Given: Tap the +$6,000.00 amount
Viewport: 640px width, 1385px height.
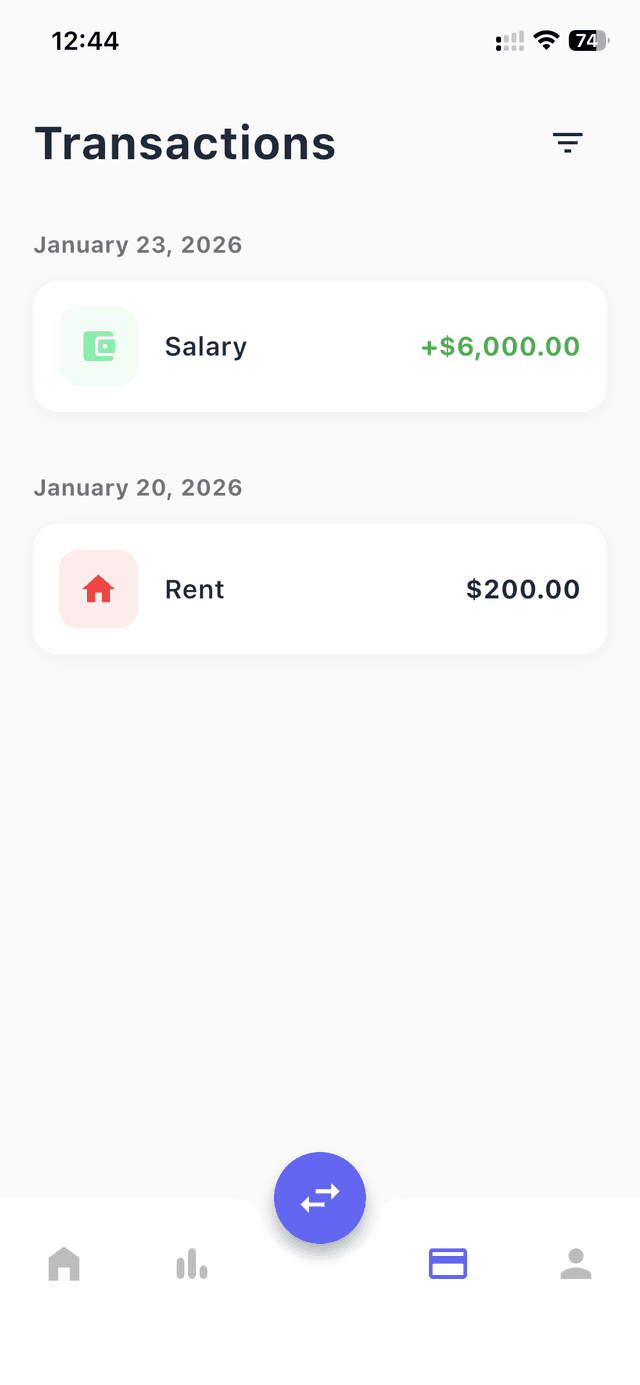Looking at the screenshot, I should click(x=499, y=346).
